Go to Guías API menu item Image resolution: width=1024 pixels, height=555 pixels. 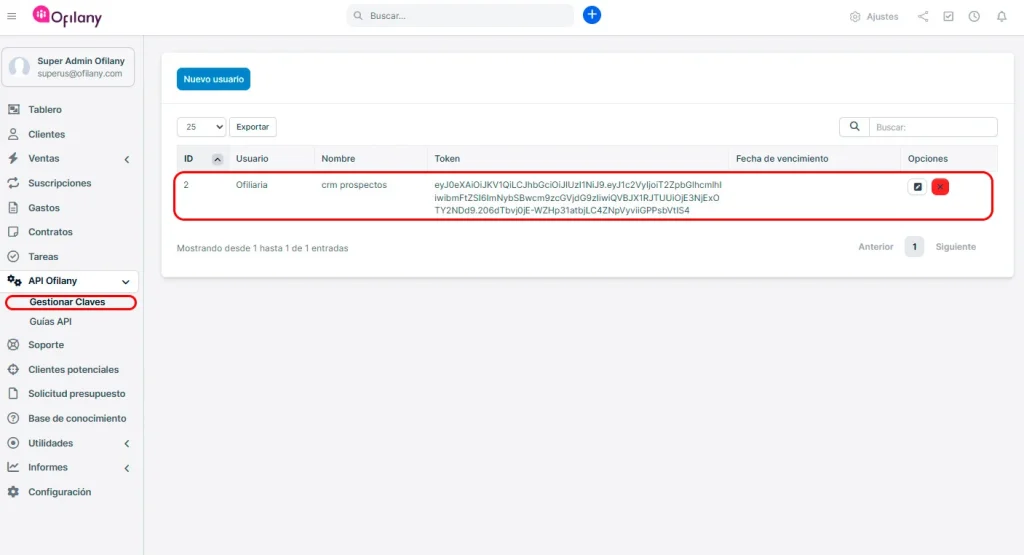(x=51, y=322)
